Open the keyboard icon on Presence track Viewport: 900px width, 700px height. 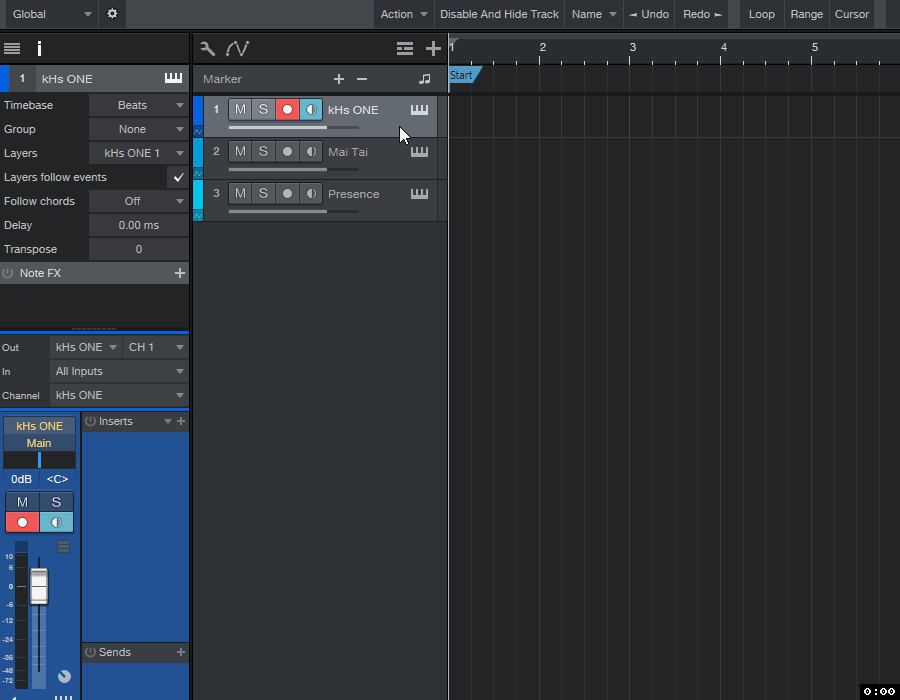coord(419,194)
